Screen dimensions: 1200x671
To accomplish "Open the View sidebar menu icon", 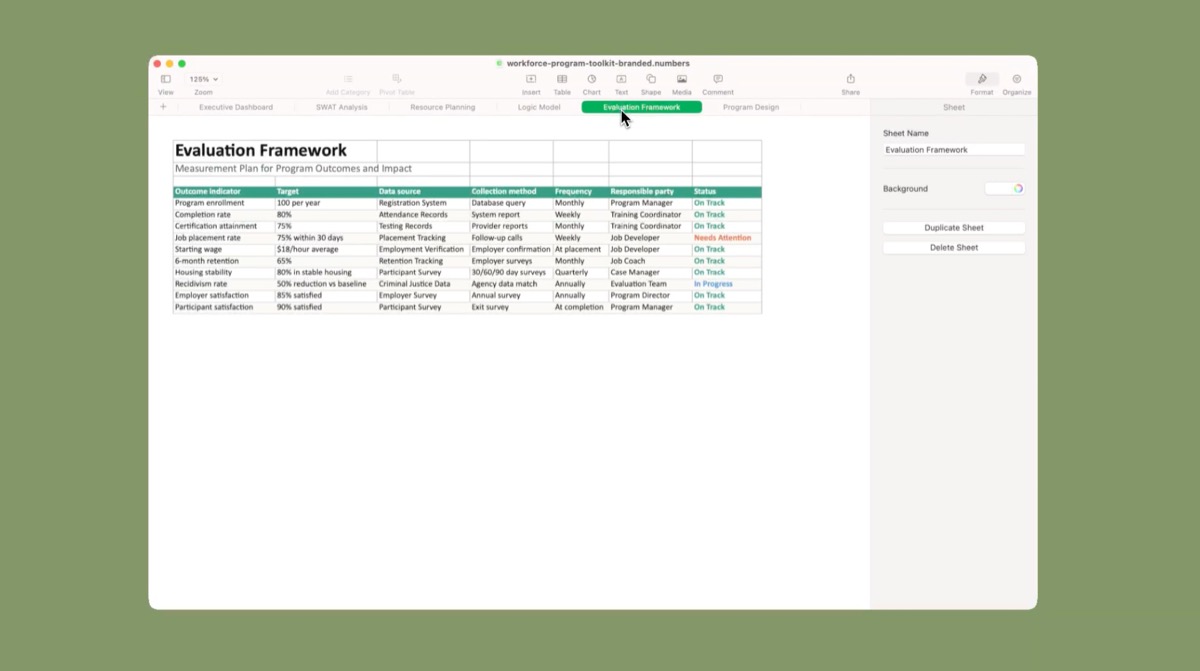I will (x=166, y=79).
